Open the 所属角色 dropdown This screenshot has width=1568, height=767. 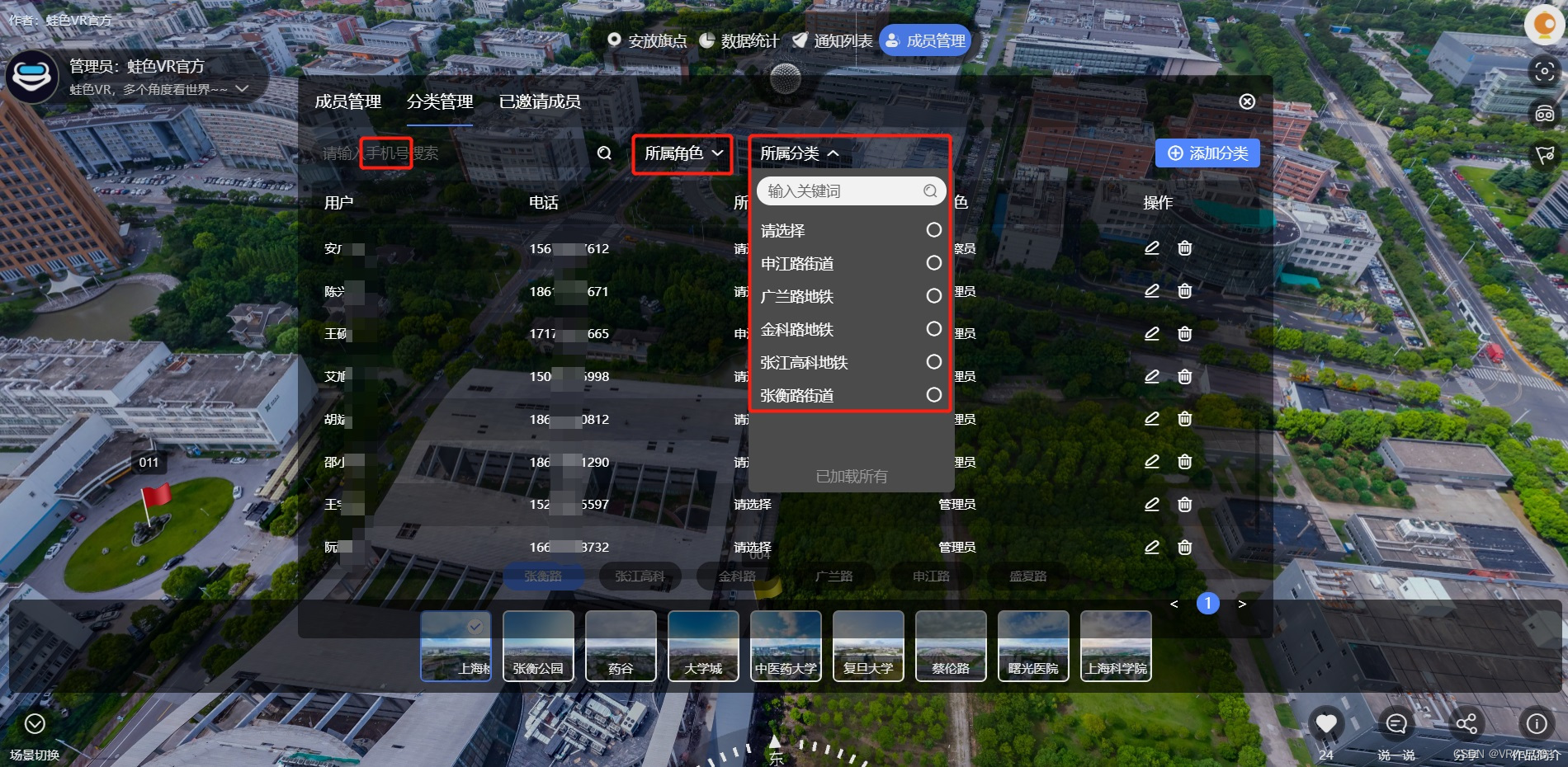click(682, 153)
